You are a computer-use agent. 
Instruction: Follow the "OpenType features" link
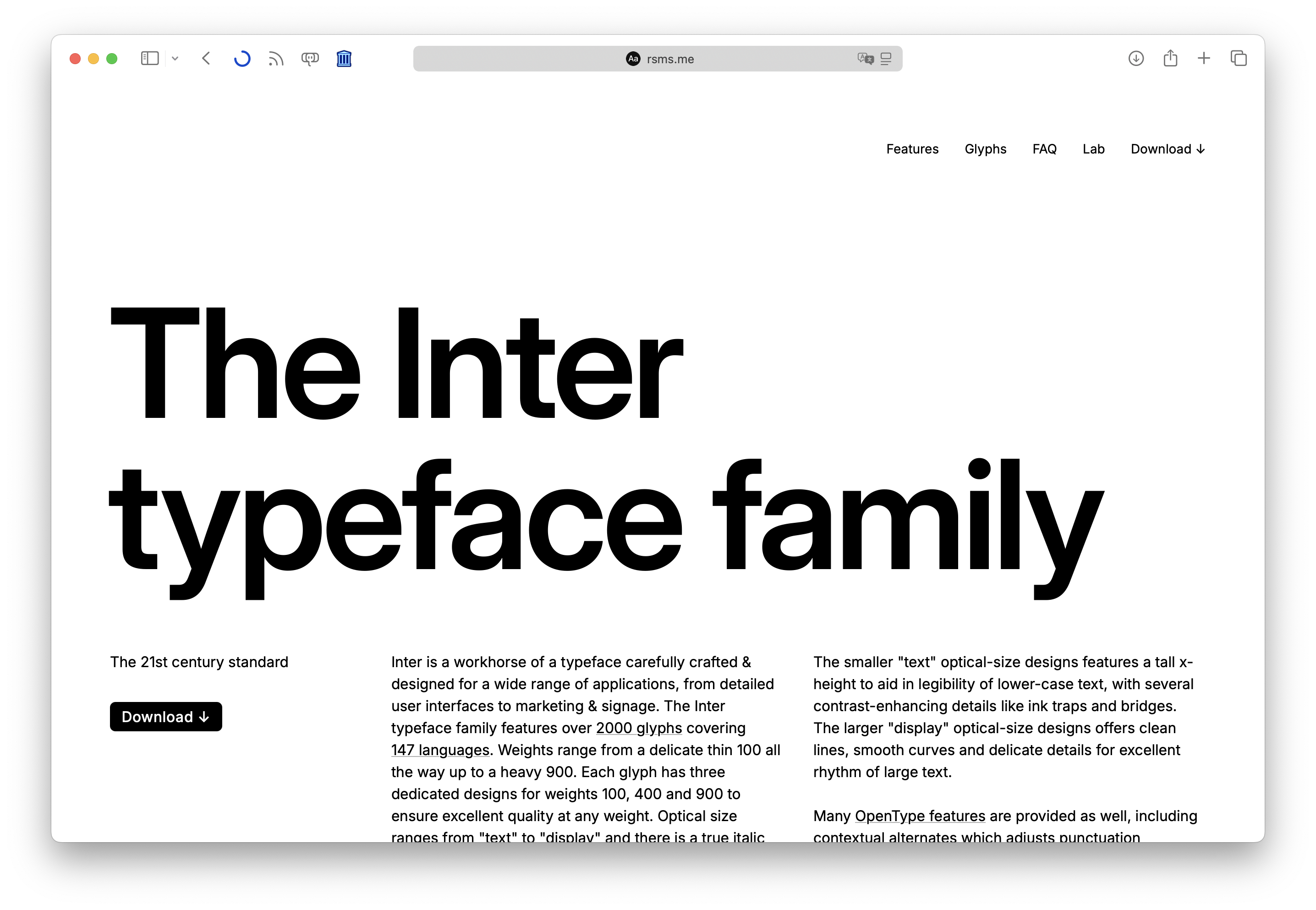[920, 816]
